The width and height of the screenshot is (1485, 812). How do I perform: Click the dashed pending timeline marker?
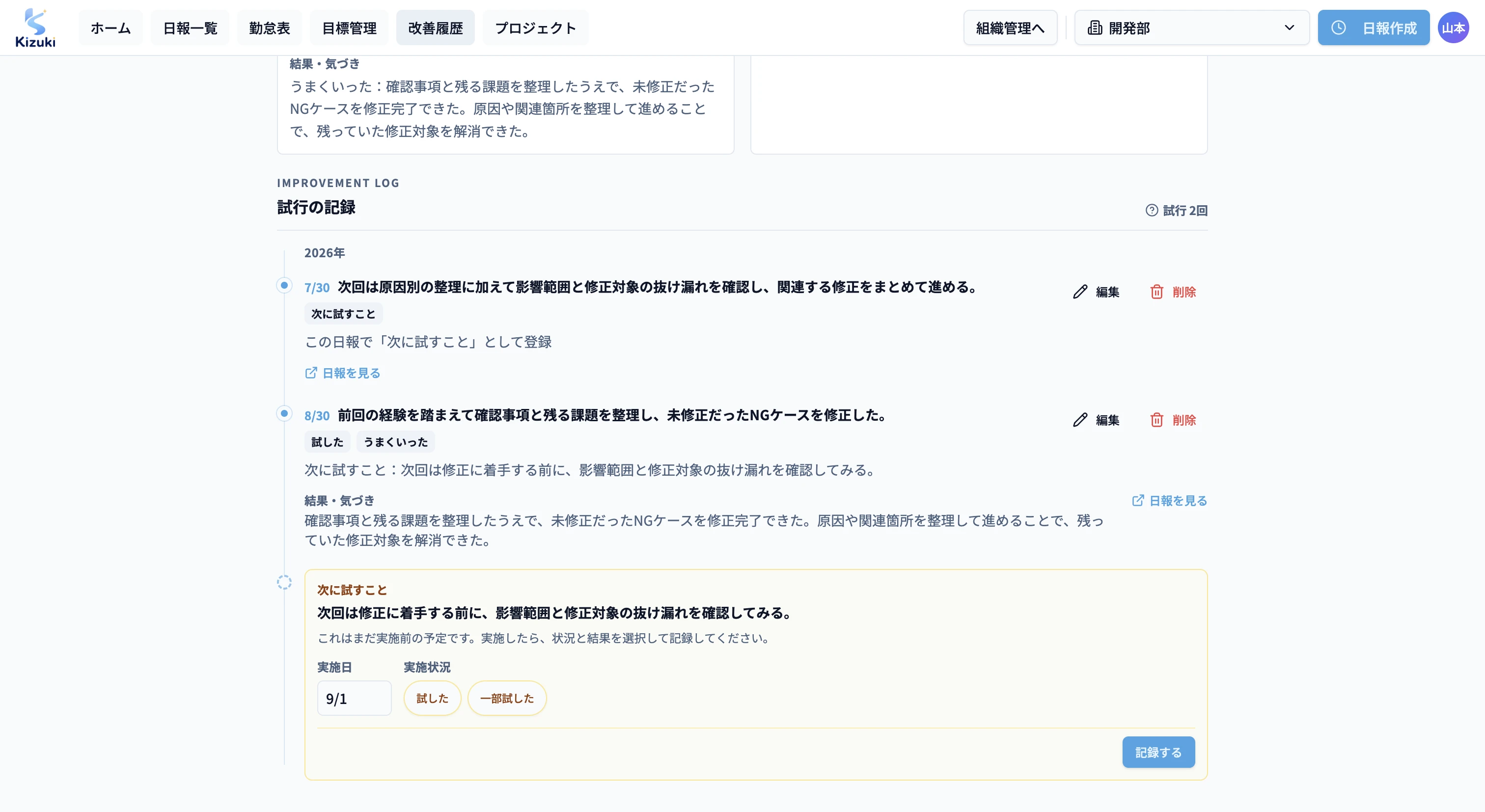(x=284, y=582)
